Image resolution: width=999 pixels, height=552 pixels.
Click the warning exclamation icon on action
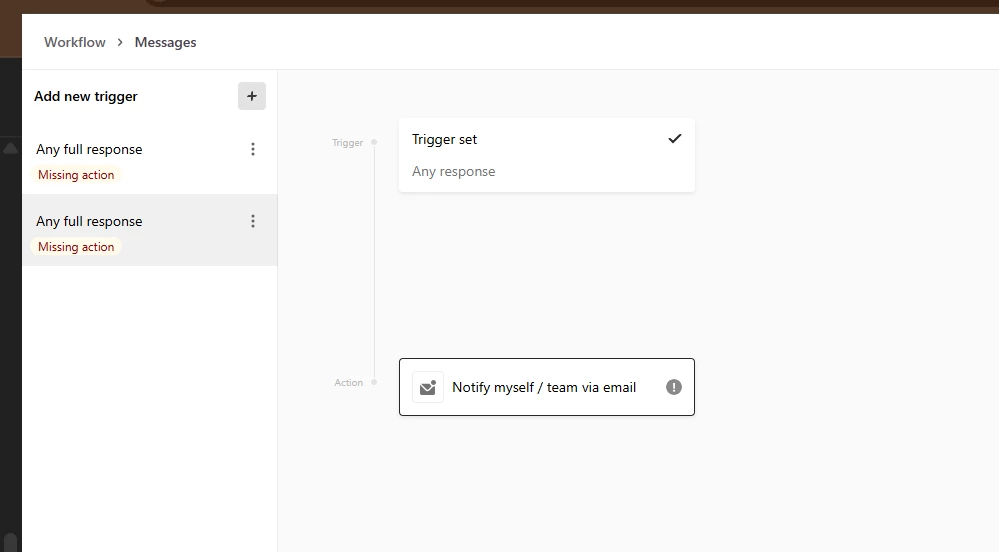click(674, 387)
